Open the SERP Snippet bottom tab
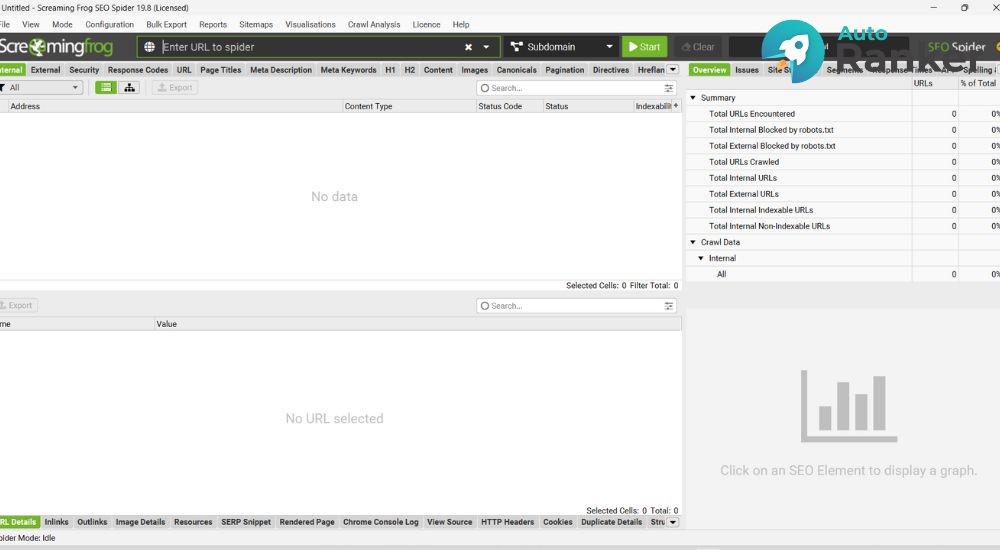The image size is (1000, 550). pyautogui.click(x=246, y=522)
